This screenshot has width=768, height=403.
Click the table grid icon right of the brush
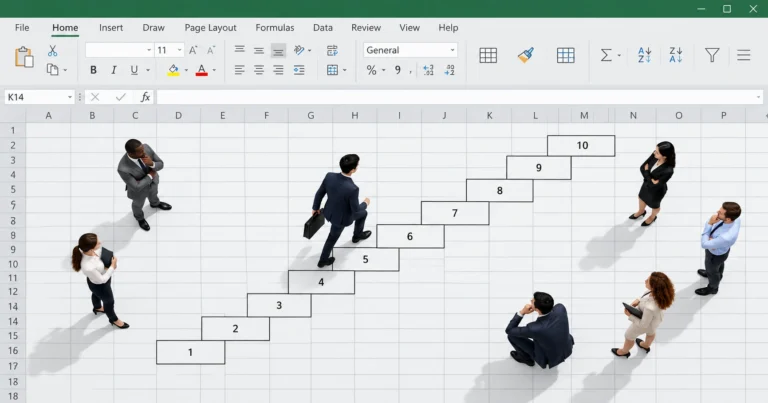click(x=566, y=55)
